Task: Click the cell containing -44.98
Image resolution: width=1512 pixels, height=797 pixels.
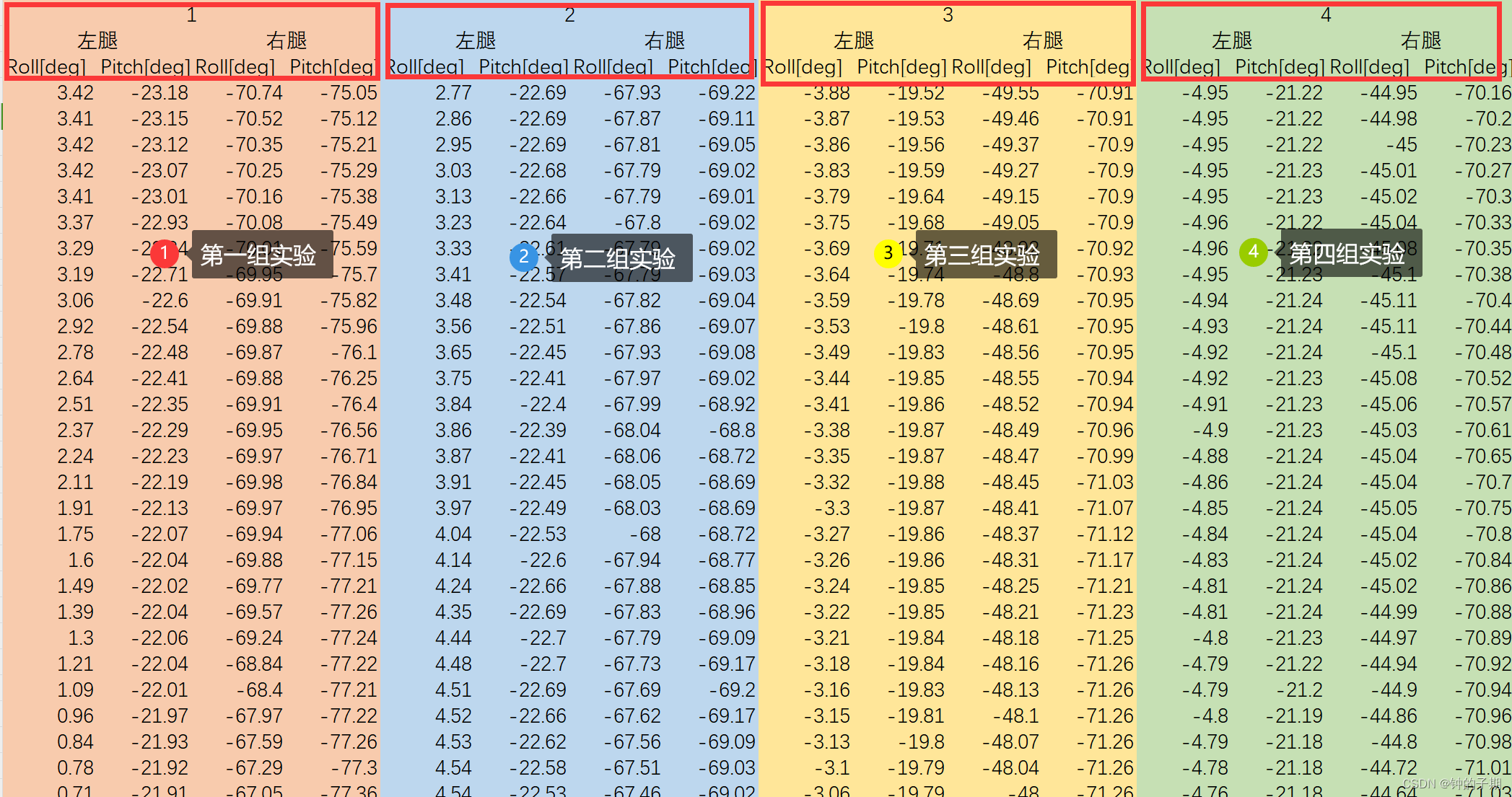Action: pos(1389,119)
